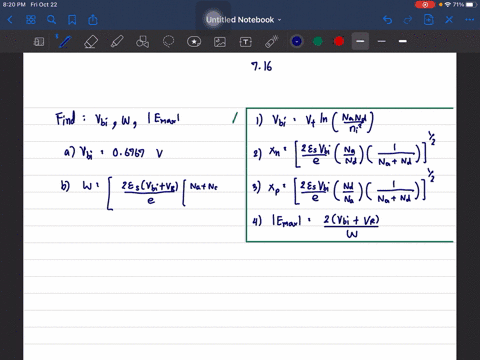Choose the dark blue pen color
This screenshot has height=360, width=480.
coord(297,41)
